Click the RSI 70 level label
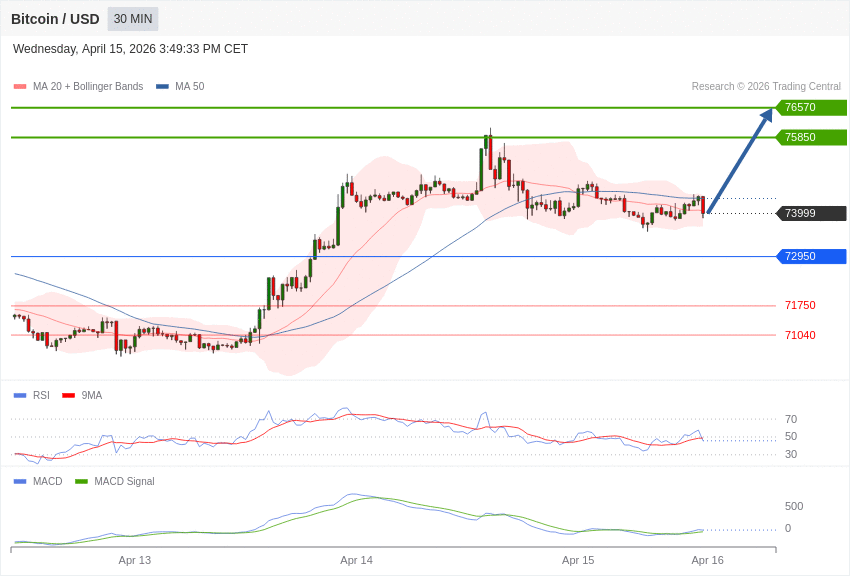Screen dimensions: 850x576 tap(791, 420)
